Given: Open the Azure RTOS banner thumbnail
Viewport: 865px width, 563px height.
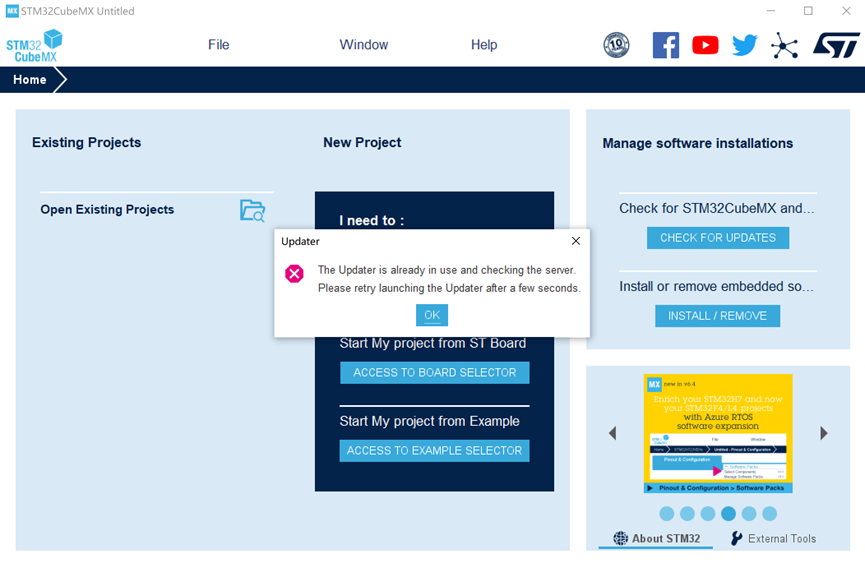Looking at the screenshot, I should (718, 433).
